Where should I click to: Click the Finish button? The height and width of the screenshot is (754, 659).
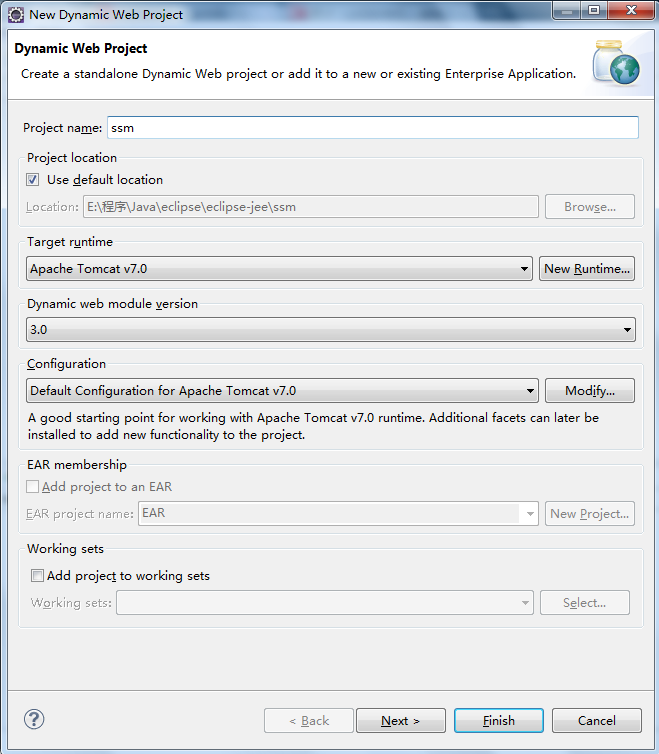tap(498, 720)
